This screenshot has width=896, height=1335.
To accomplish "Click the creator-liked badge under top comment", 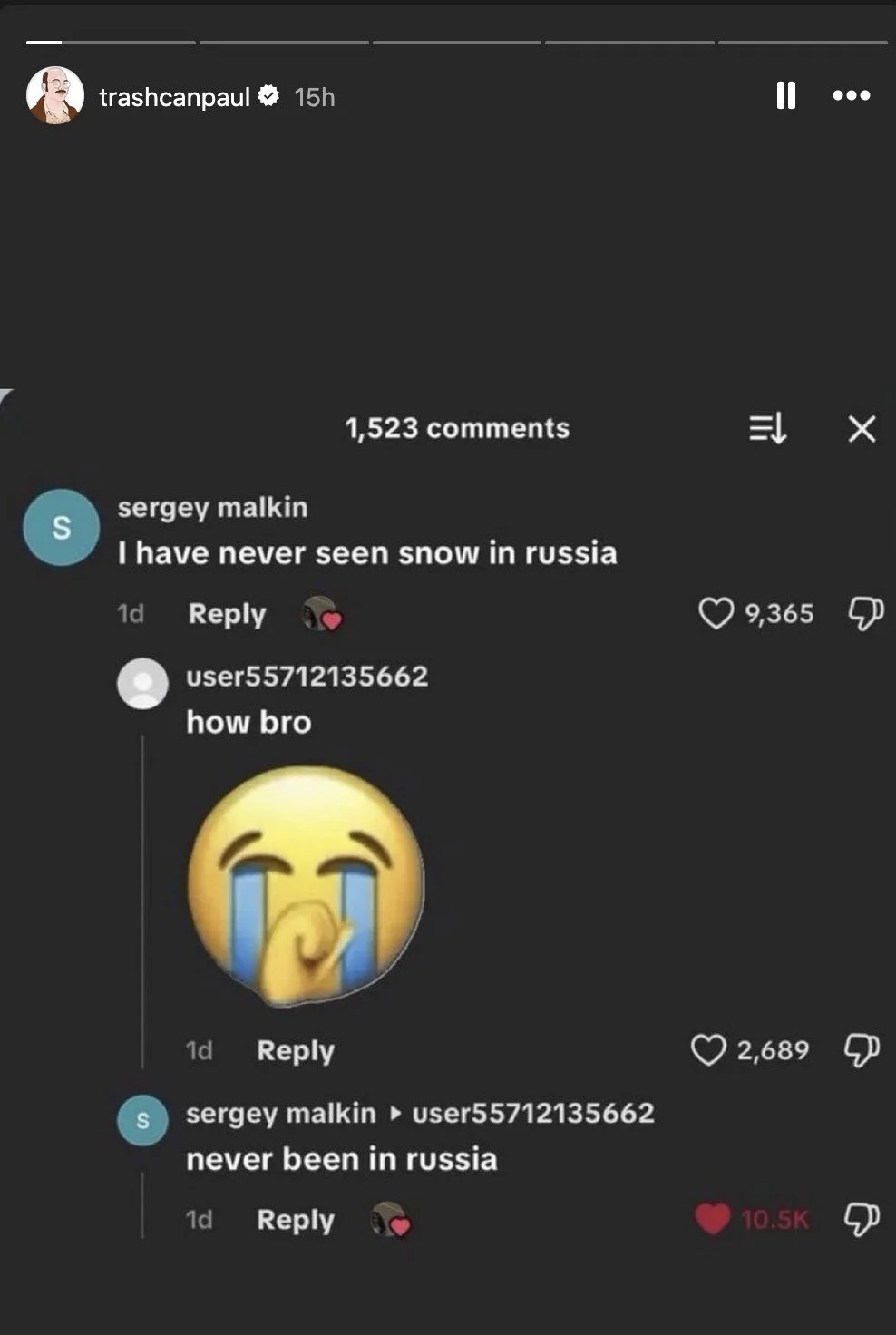I will [322, 614].
